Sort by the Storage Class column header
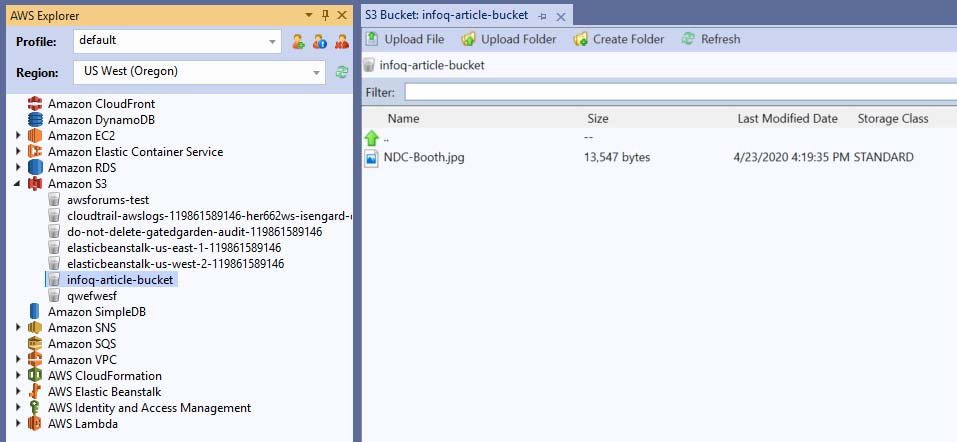Screen dimensions: 957x442 tap(893, 119)
